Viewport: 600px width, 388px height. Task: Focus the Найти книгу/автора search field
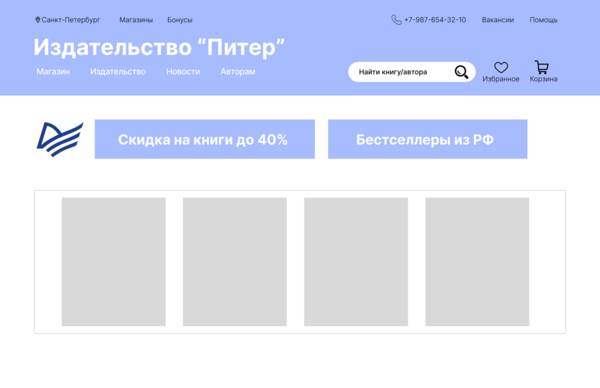412,72
